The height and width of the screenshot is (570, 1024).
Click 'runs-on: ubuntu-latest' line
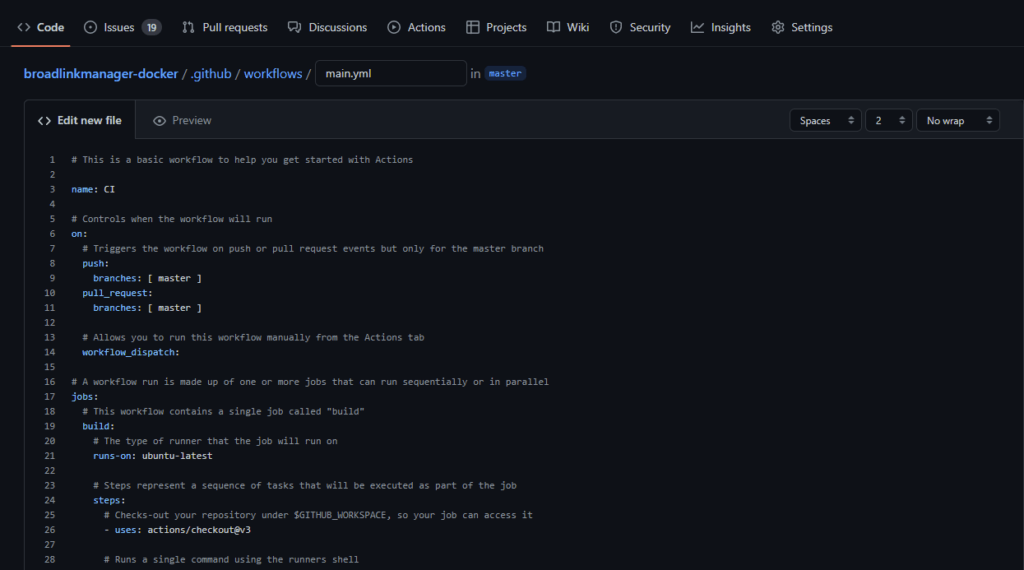pyautogui.click(x=153, y=456)
